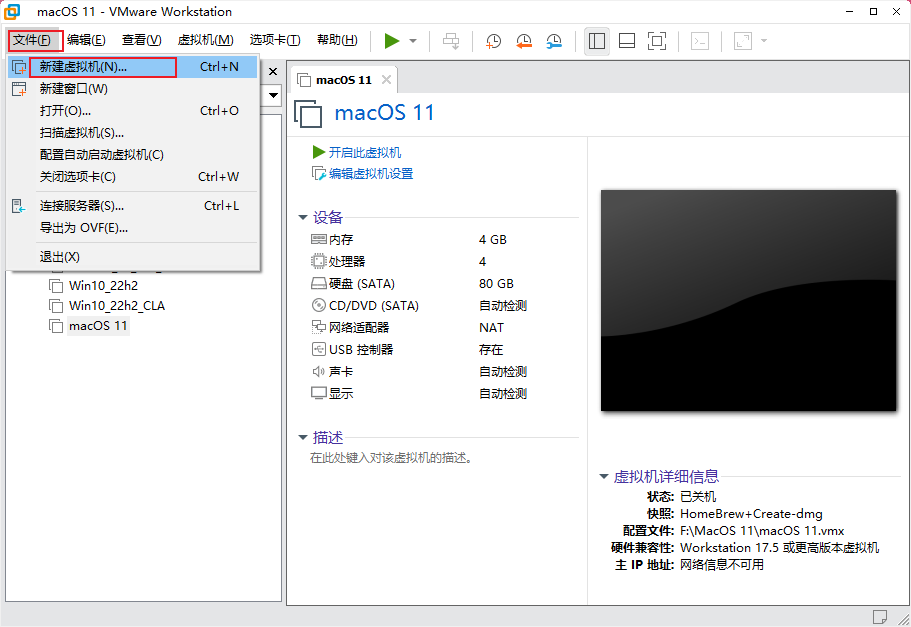
Task: Choose 关闭选项卡(C) menu entry
Action: pyautogui.click(x=134, y=177)
